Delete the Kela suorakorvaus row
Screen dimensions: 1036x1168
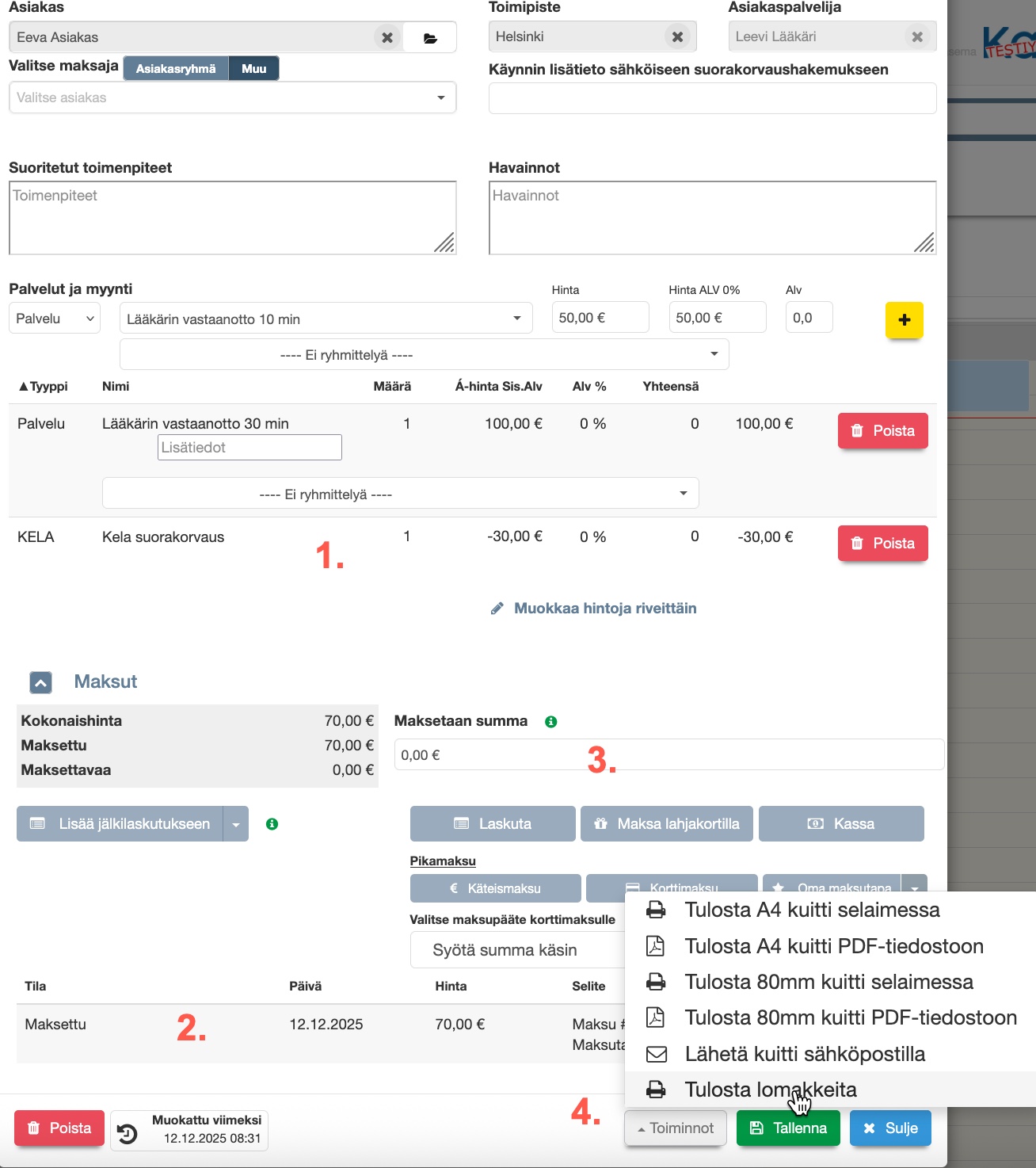(x=882, y=544)
